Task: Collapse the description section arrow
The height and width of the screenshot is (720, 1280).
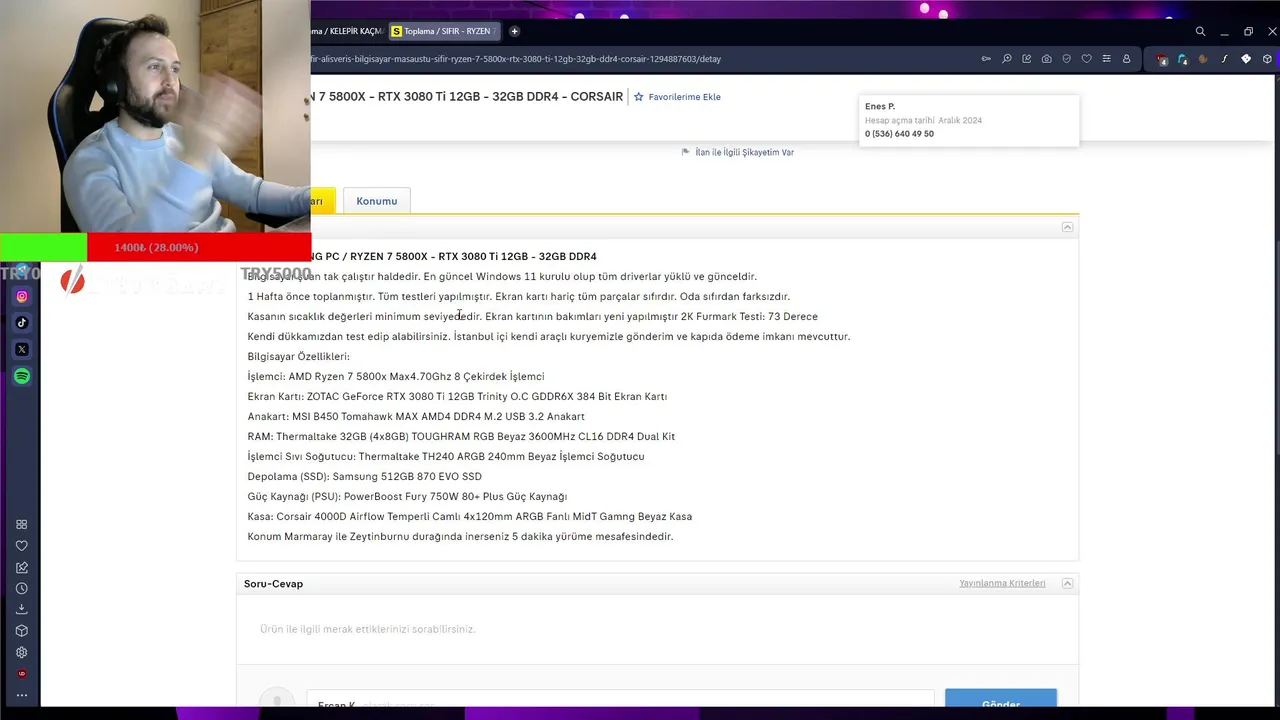Action: click(x=1067, y=227)
